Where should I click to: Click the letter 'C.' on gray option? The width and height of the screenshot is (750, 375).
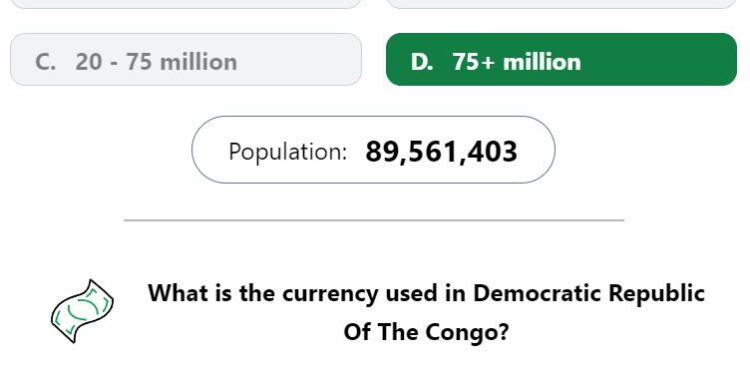(45, 62)
